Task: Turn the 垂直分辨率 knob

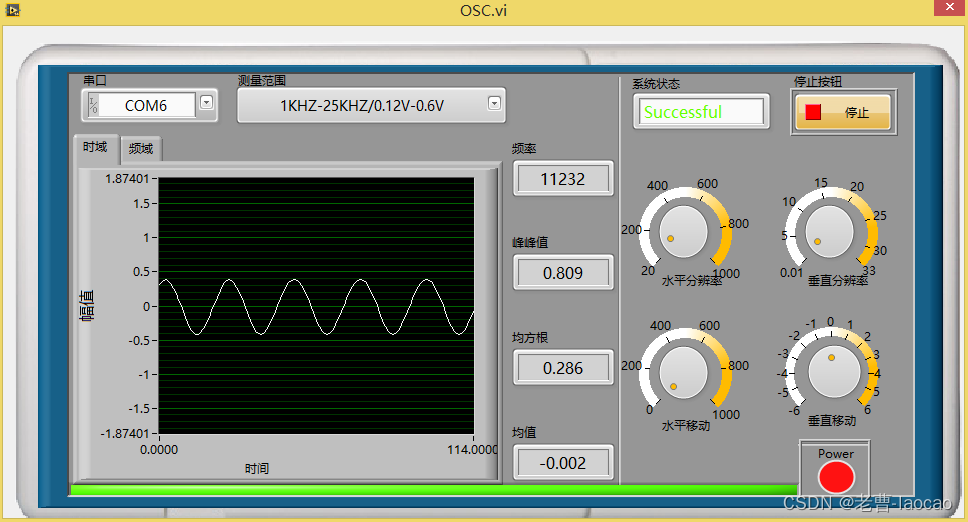Action: click(829, 232)
